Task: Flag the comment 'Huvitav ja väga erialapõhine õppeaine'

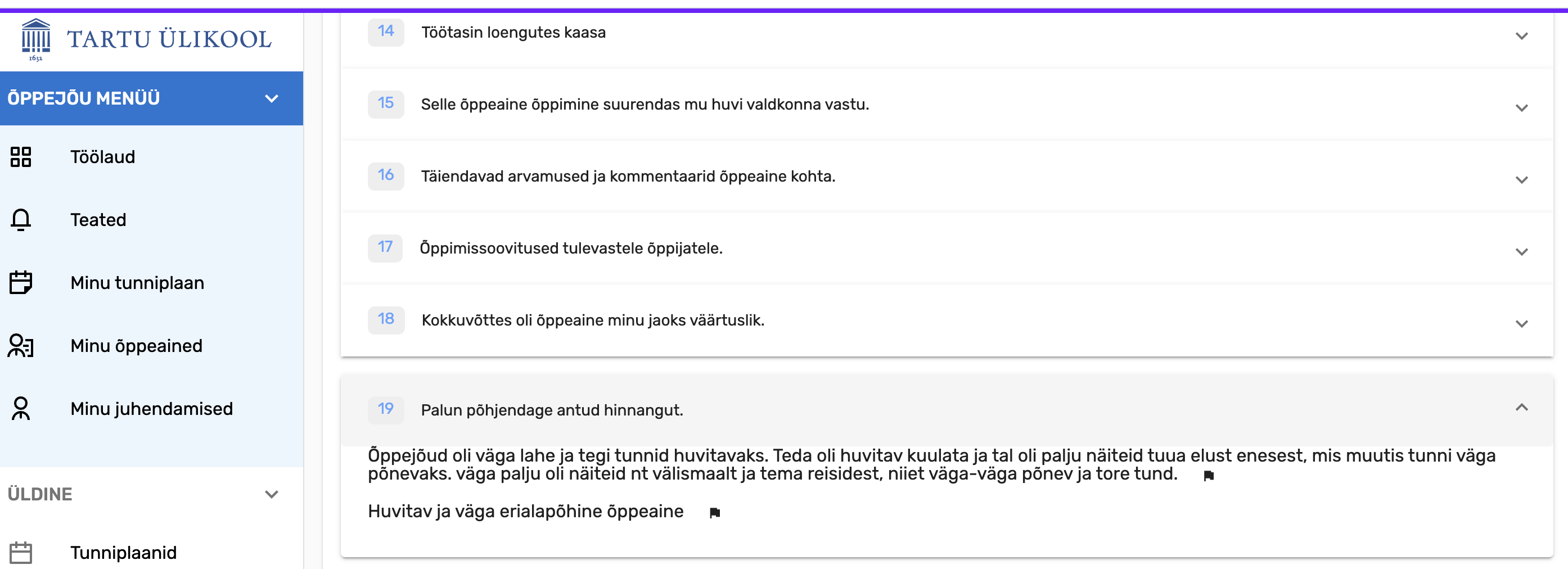Action: click(715, 513)
